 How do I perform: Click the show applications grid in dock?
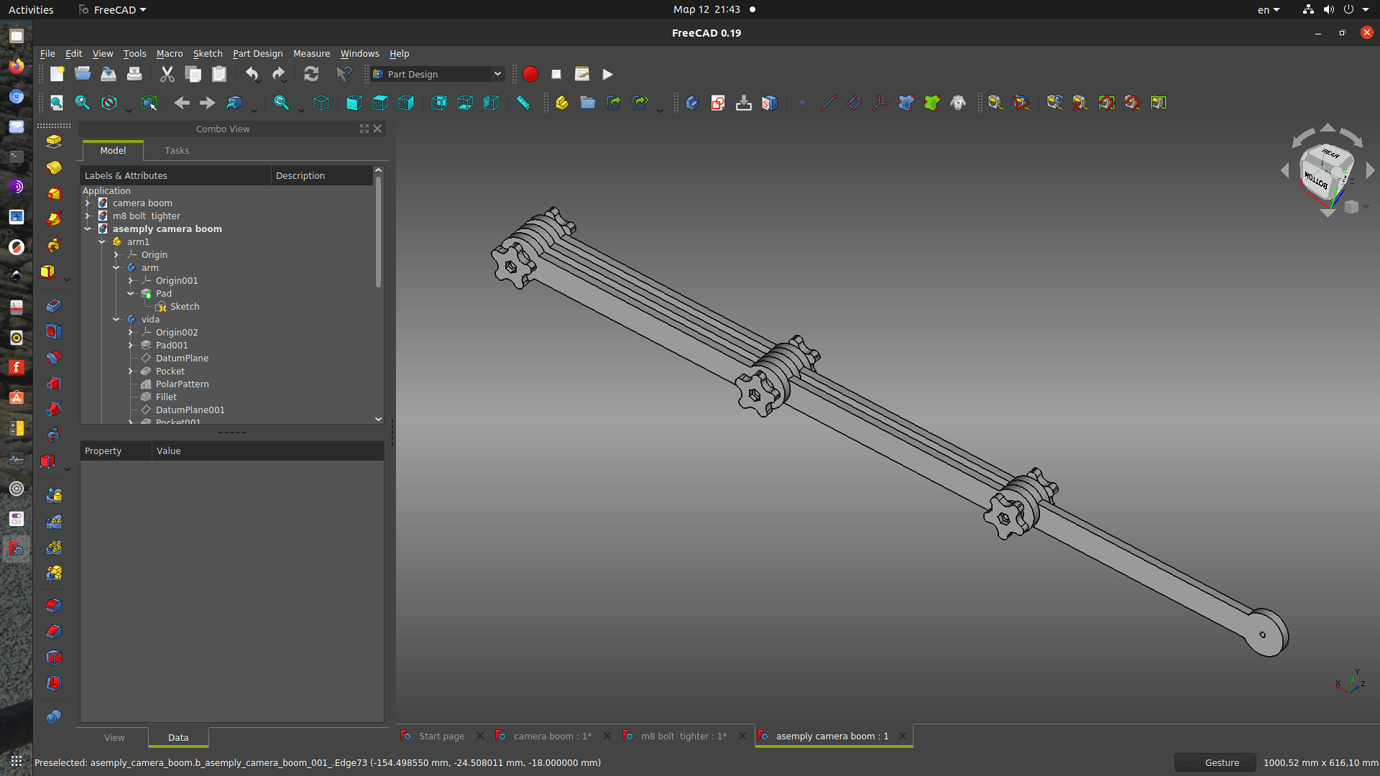16,761
